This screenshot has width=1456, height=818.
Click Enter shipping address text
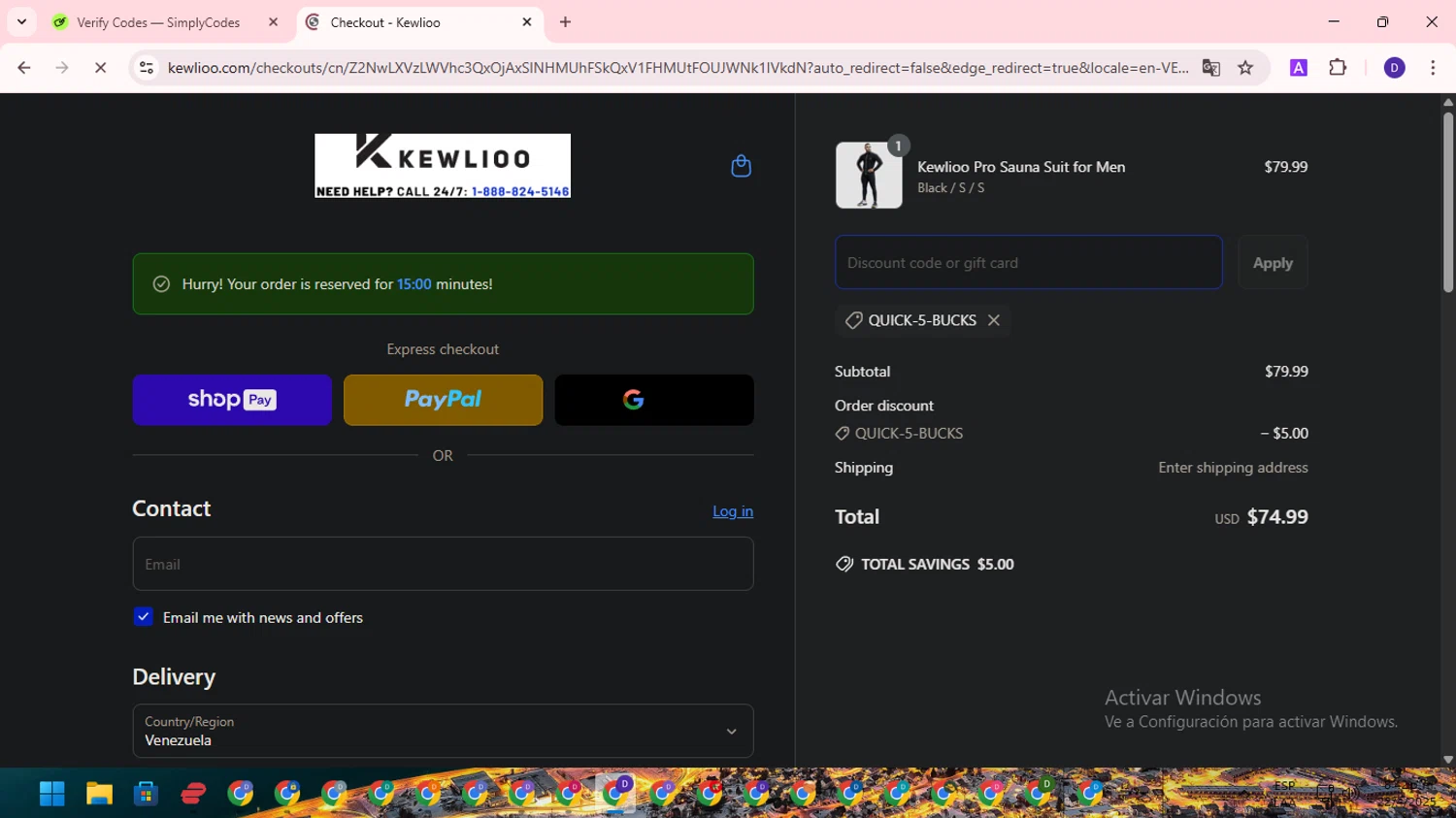1233,468
